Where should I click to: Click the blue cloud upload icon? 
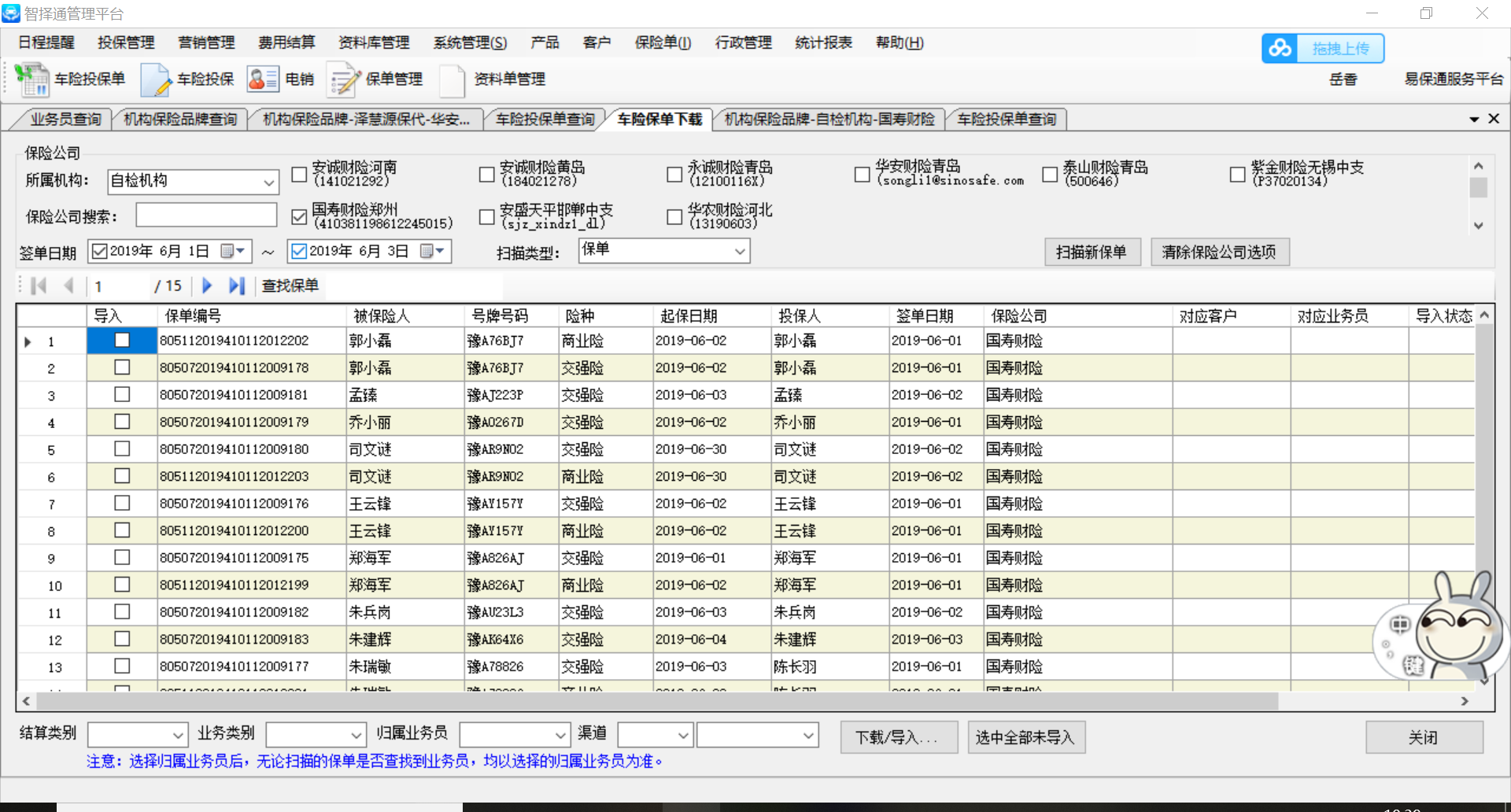click(1280, 49)
